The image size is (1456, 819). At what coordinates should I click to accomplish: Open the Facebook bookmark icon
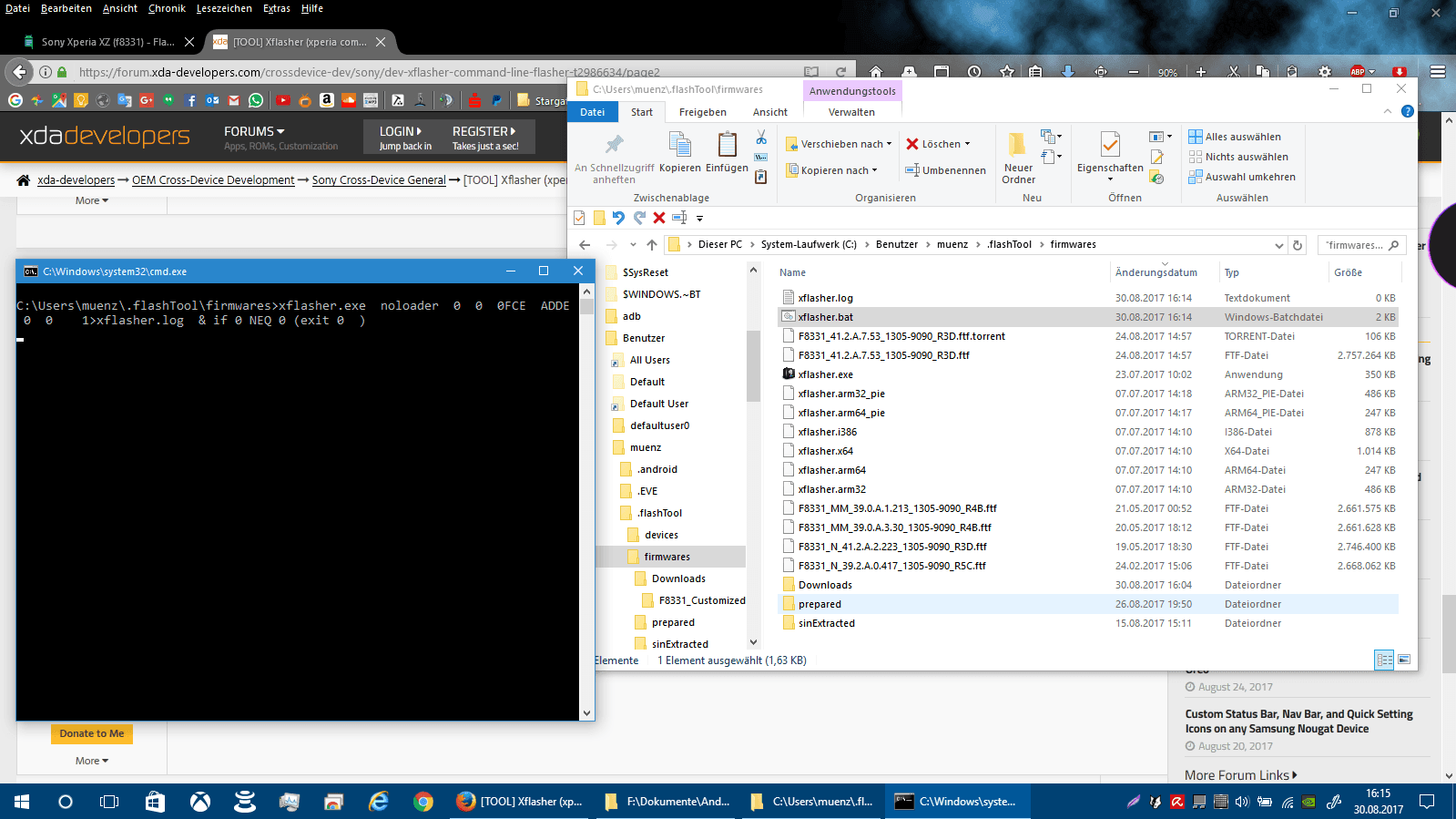pos(190,100)
